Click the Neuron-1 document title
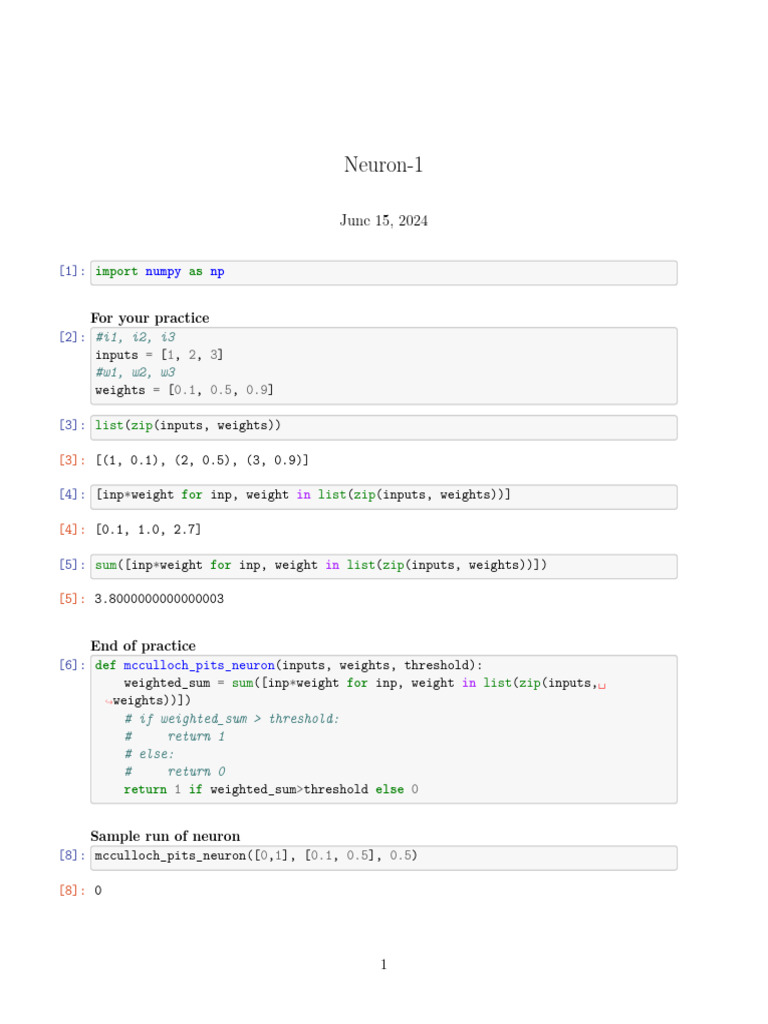The image size is (768, 1024). (383, 165)
